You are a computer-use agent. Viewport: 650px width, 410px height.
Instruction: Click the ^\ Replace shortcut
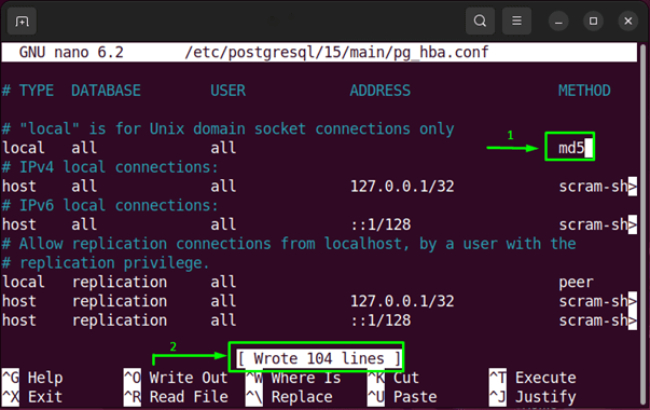click(289, 397)
